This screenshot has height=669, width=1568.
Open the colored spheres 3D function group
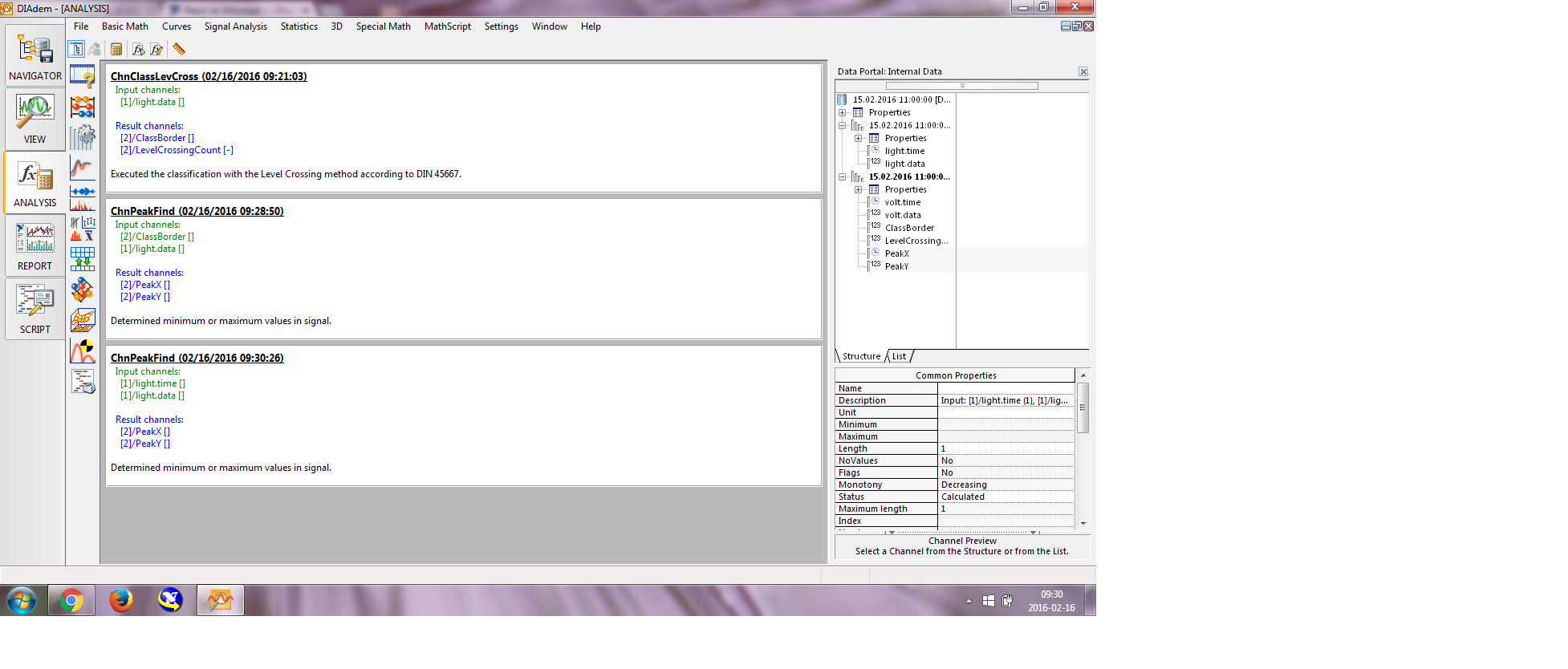82,290
